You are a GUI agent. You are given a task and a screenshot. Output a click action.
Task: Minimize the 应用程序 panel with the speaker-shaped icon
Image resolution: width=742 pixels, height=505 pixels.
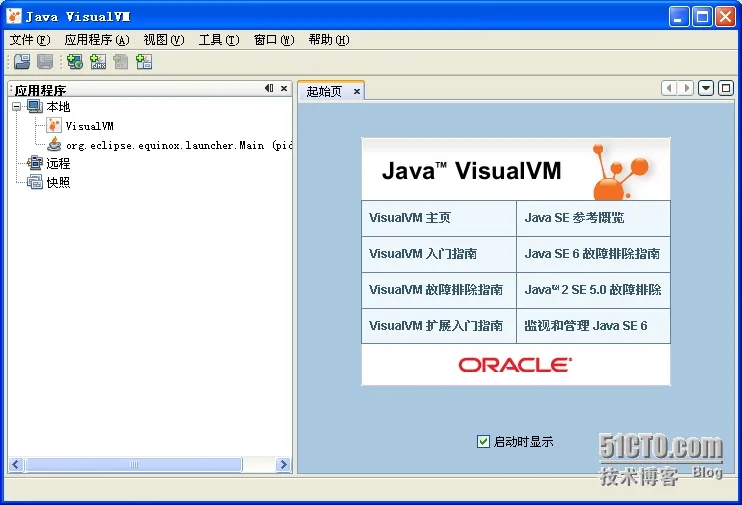[x=269, y=88]
